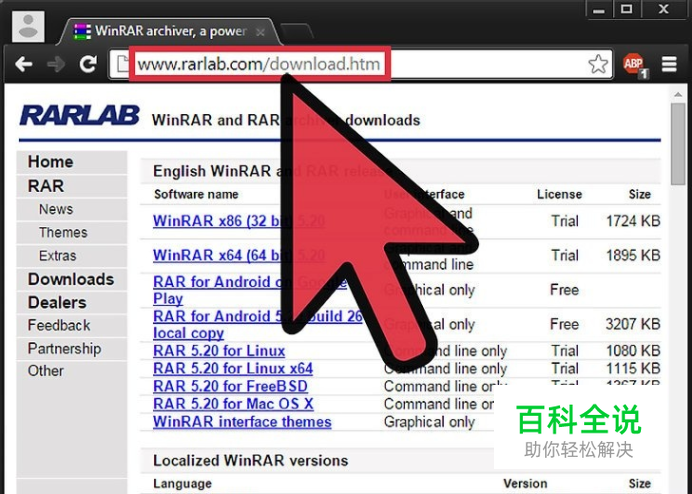Open News in the sidebar

point(72,209)
